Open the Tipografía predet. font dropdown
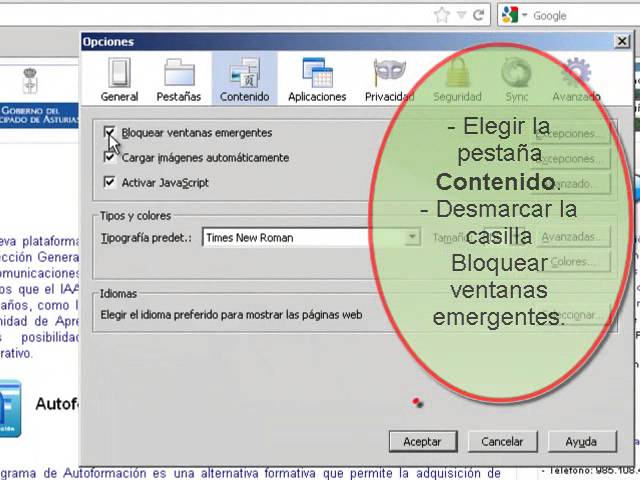Image resolution: width=640 pixels, height=480 pixels. [311, 237]
